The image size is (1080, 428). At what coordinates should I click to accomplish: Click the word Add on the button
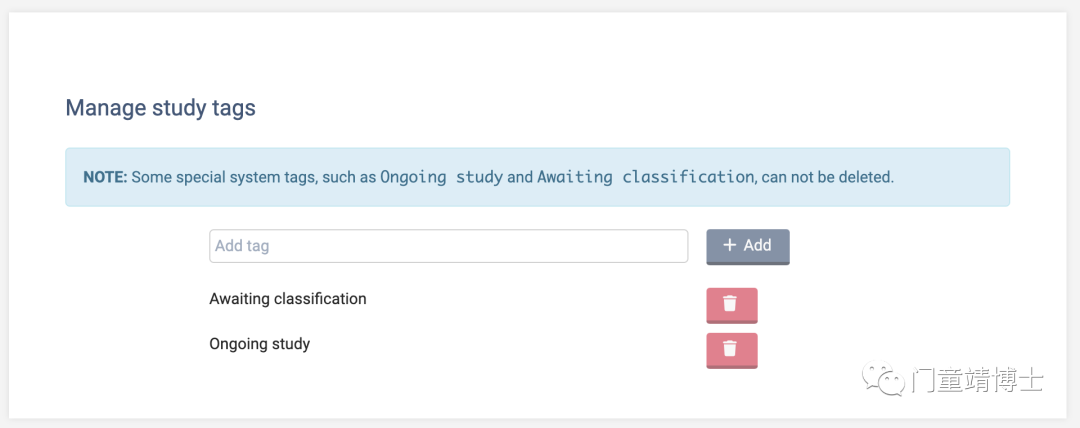pyautogui.click(x=757, y=245)
